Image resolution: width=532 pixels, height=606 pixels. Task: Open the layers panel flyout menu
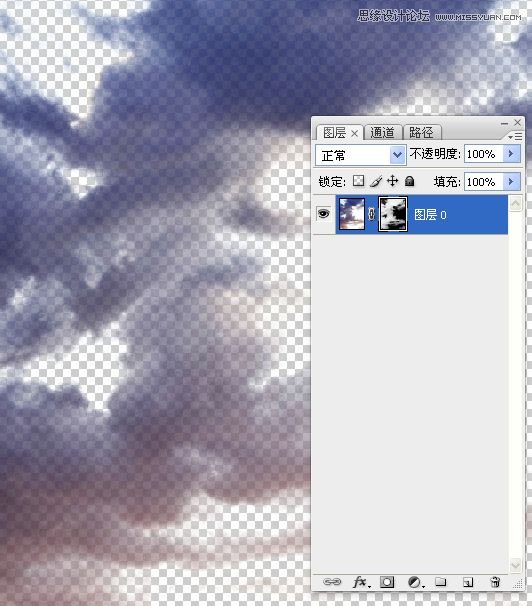(515, 136)
